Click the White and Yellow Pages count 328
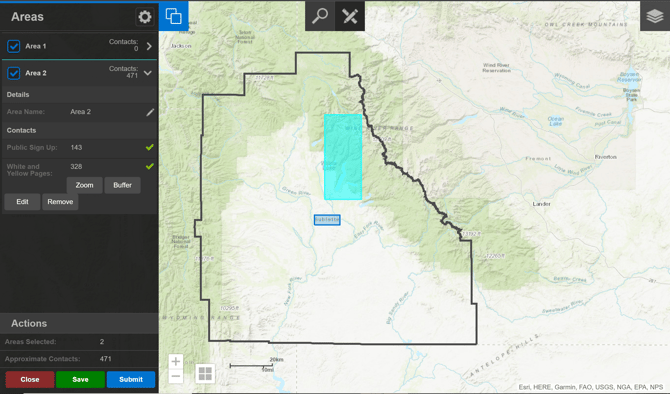The width and height of the screenshot is (670, 394). (x=76, y=166)
